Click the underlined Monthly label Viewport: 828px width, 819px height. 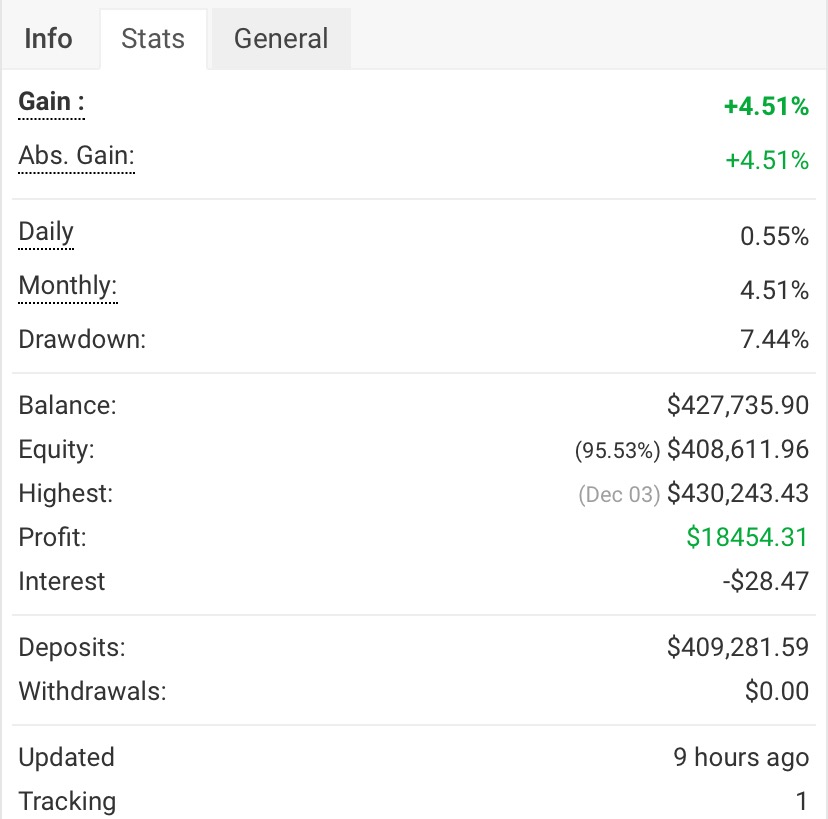(x=68, y=287)
